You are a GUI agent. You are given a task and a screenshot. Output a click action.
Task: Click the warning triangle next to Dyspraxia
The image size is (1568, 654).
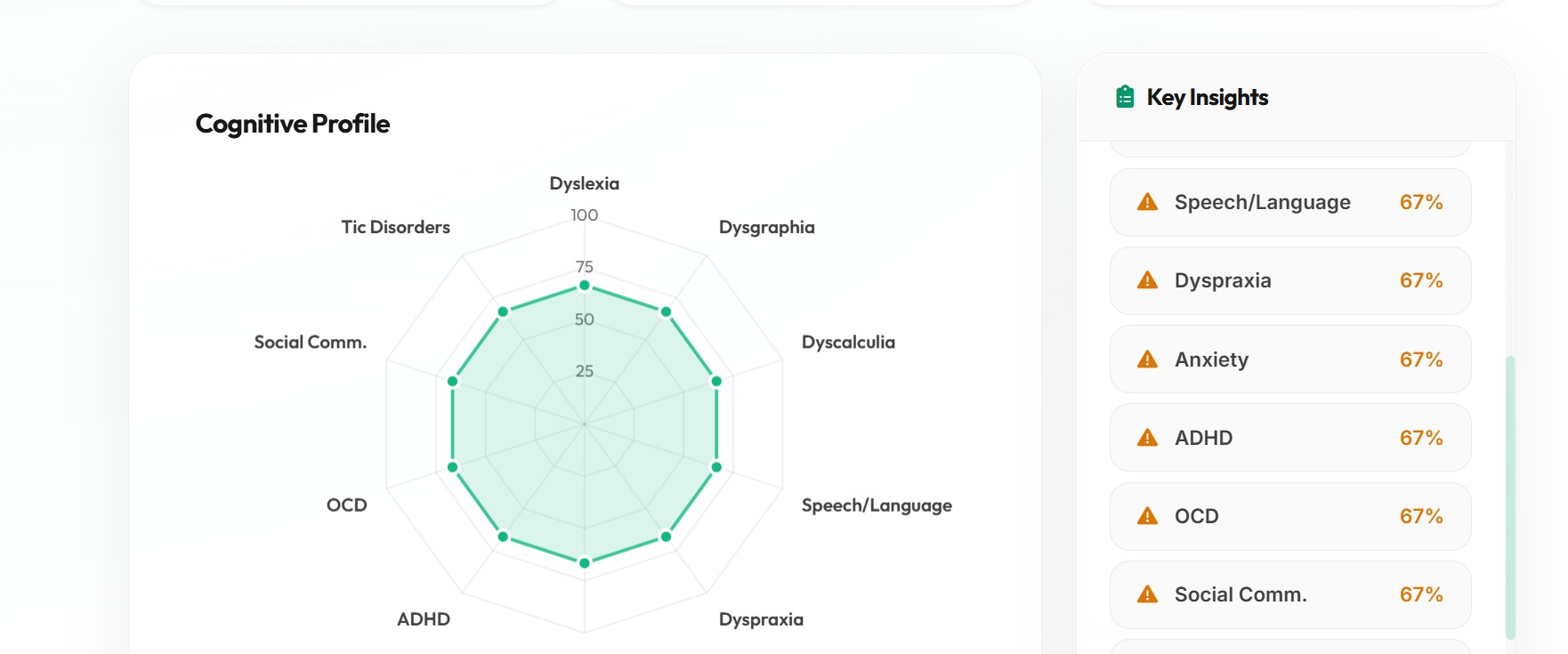tap(1148, 280)
